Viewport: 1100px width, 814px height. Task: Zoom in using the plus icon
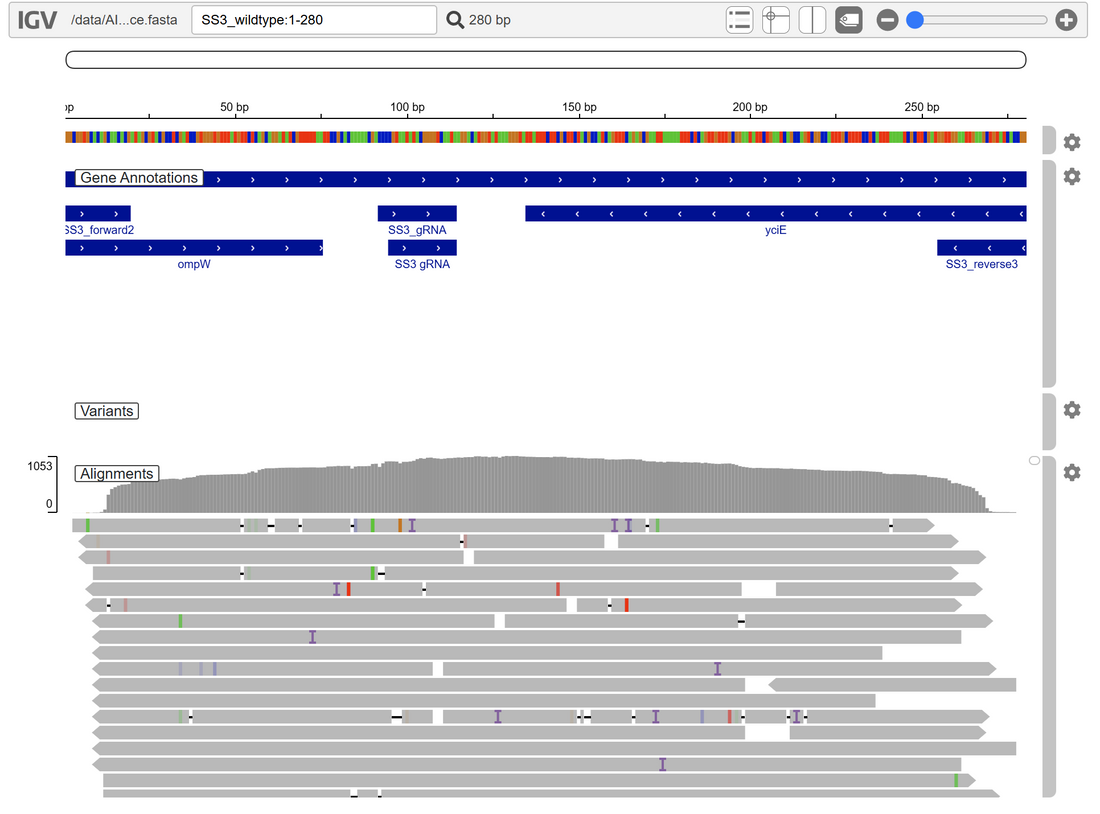tap(1065, 19)
